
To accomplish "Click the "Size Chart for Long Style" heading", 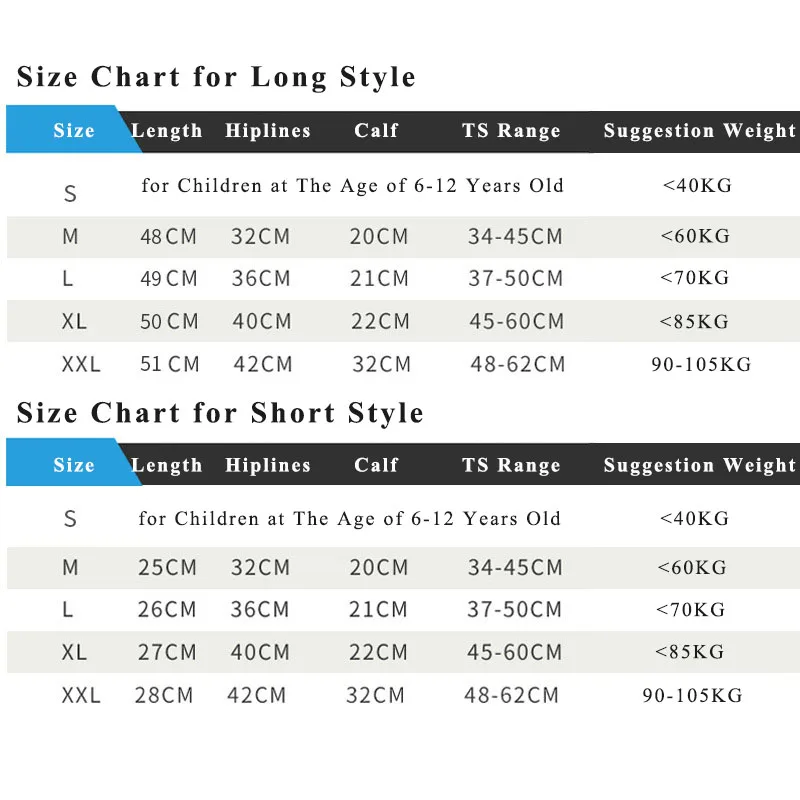I will [x=216, y=77].
